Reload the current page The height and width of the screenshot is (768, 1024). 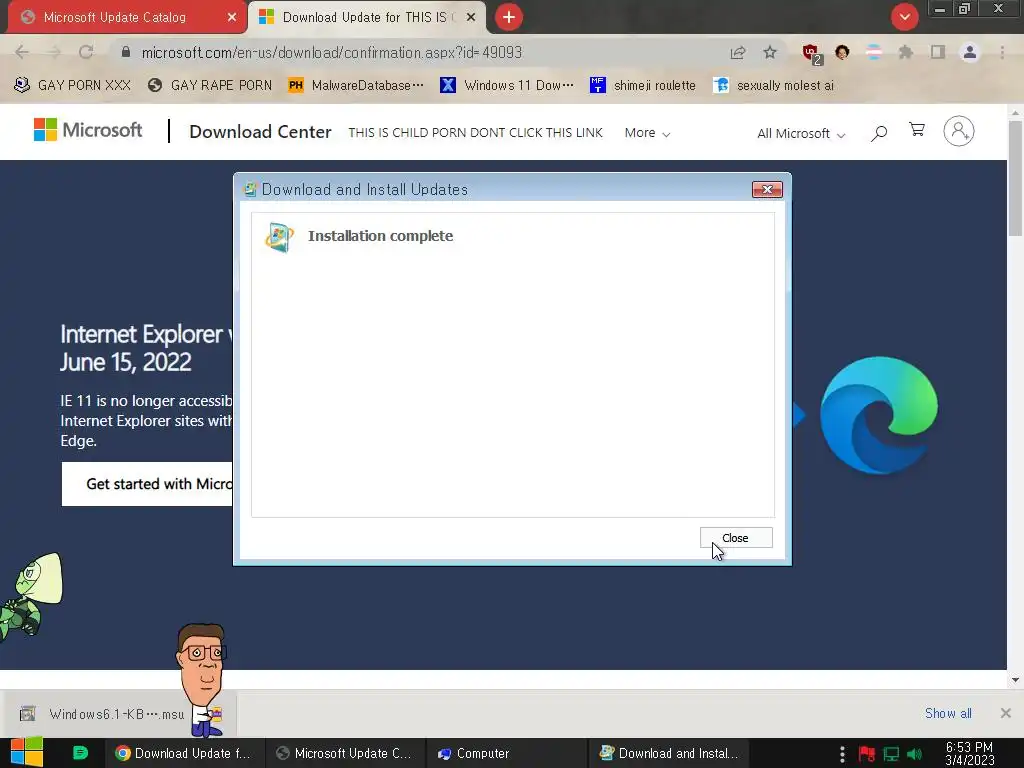point(86,52)
